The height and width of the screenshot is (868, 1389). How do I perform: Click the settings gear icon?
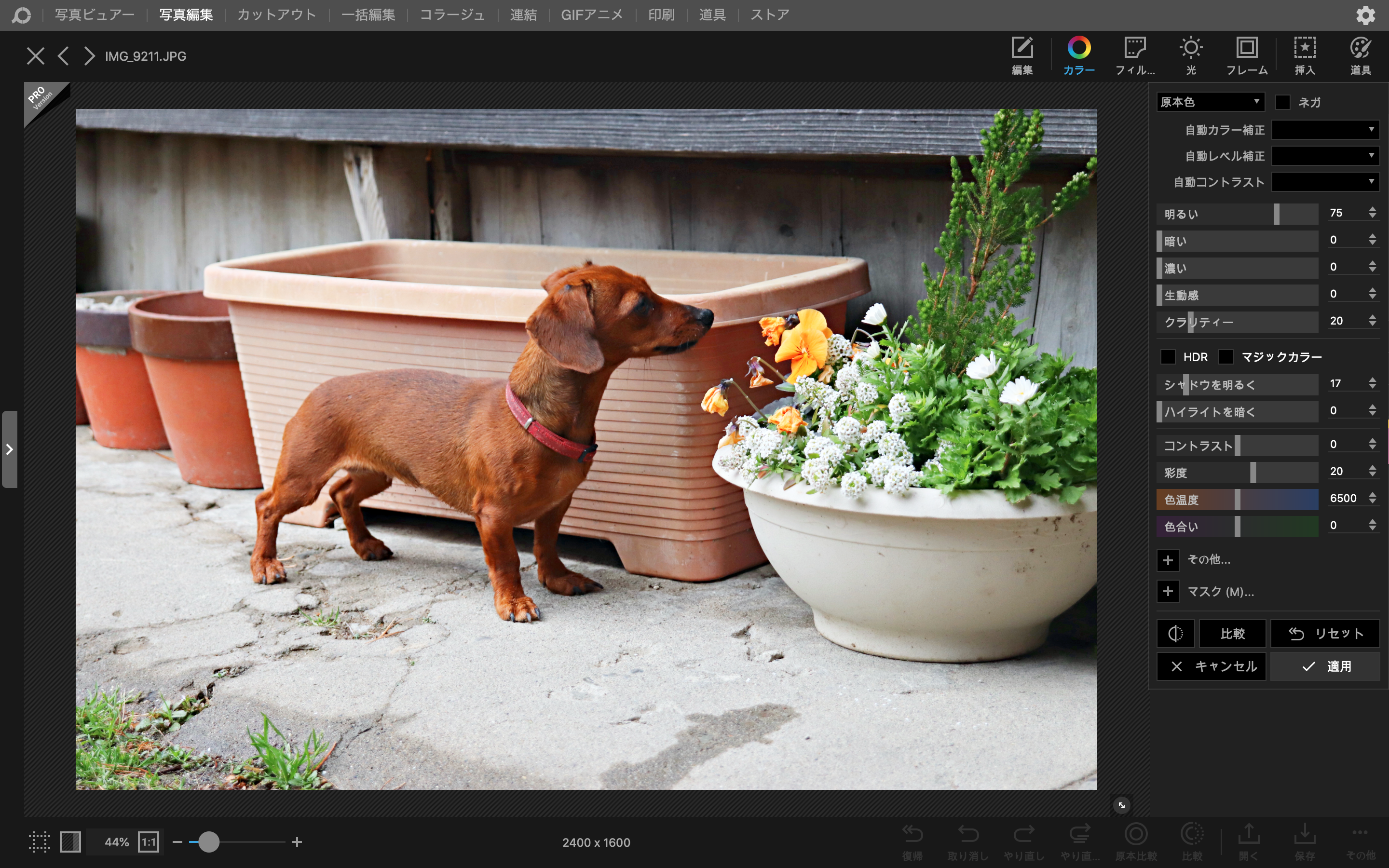pos(1365,15)
